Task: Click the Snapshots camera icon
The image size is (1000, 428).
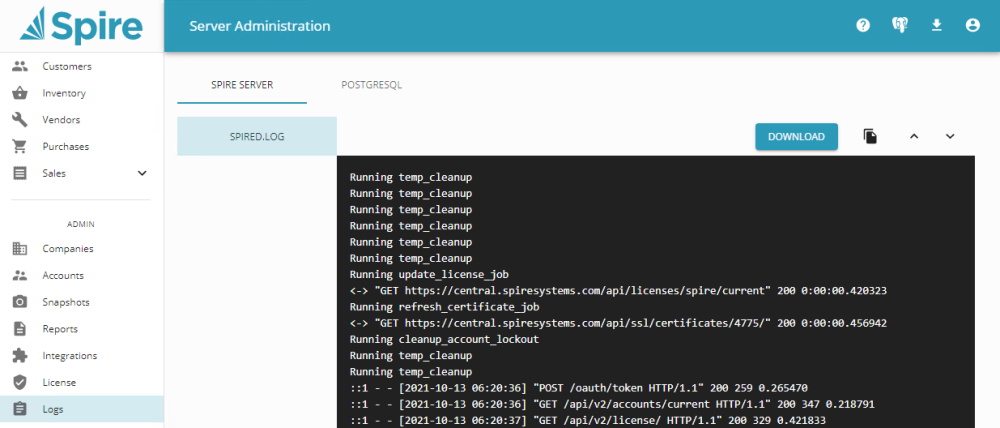Action: [x=20, y=302]
